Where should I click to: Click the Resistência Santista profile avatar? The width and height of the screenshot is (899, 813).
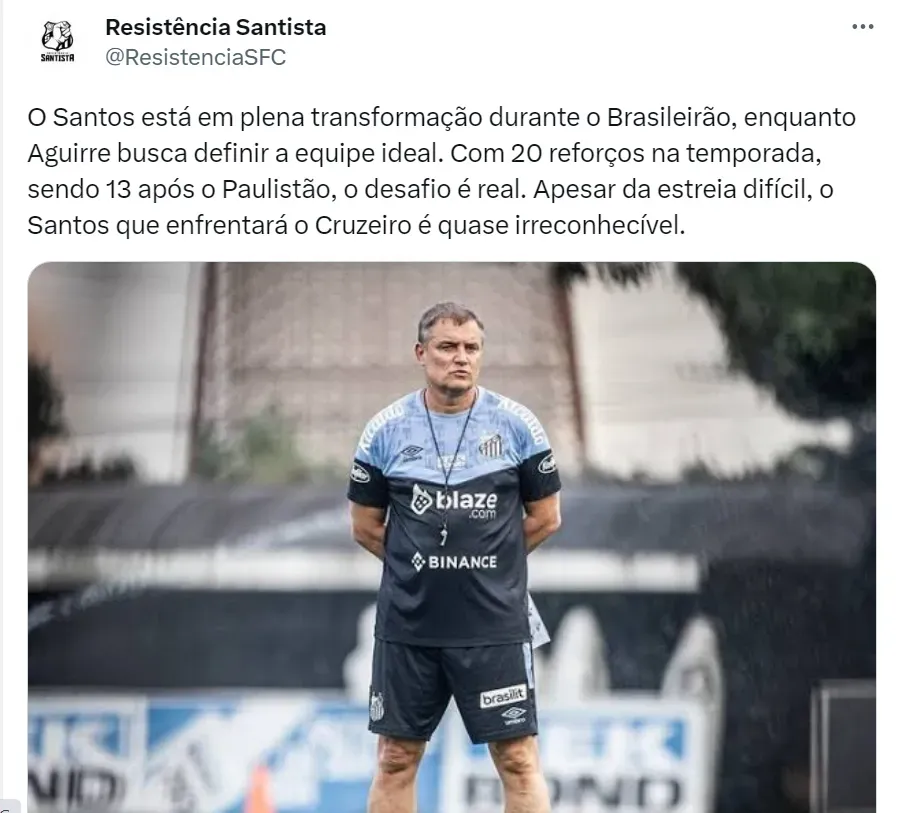57,42
